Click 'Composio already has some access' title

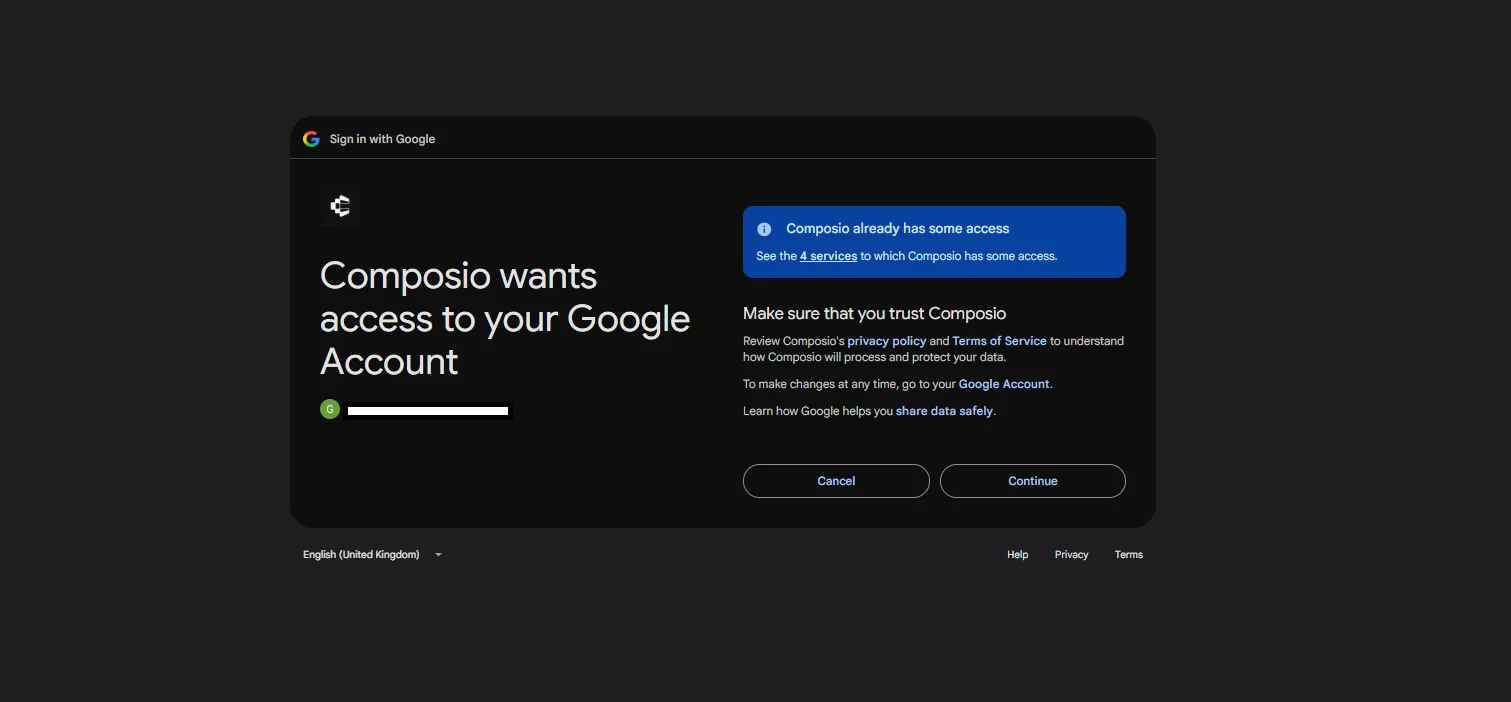(x=898, y=229)
